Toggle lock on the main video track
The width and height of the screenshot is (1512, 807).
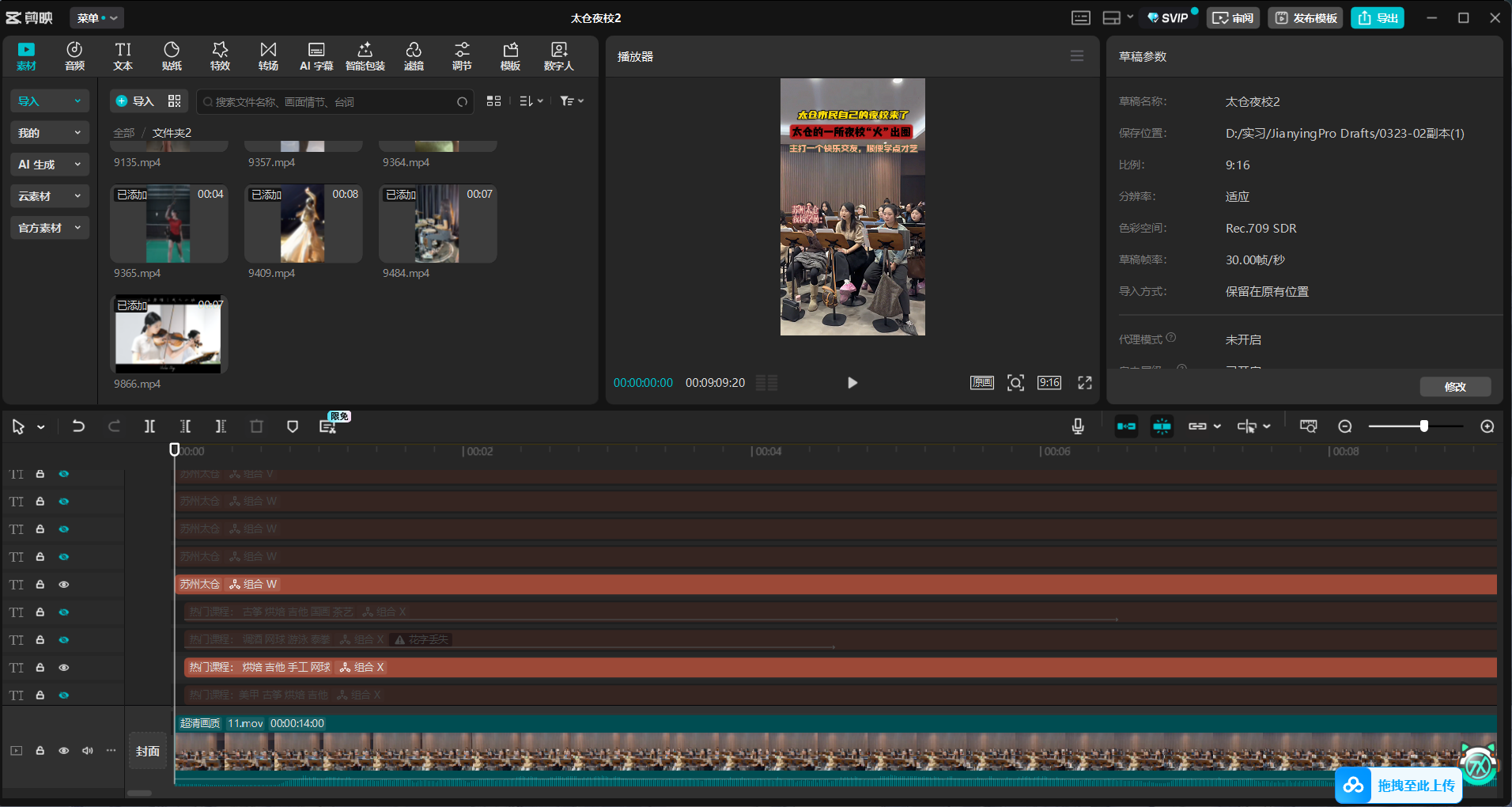[x=40, y=751]
